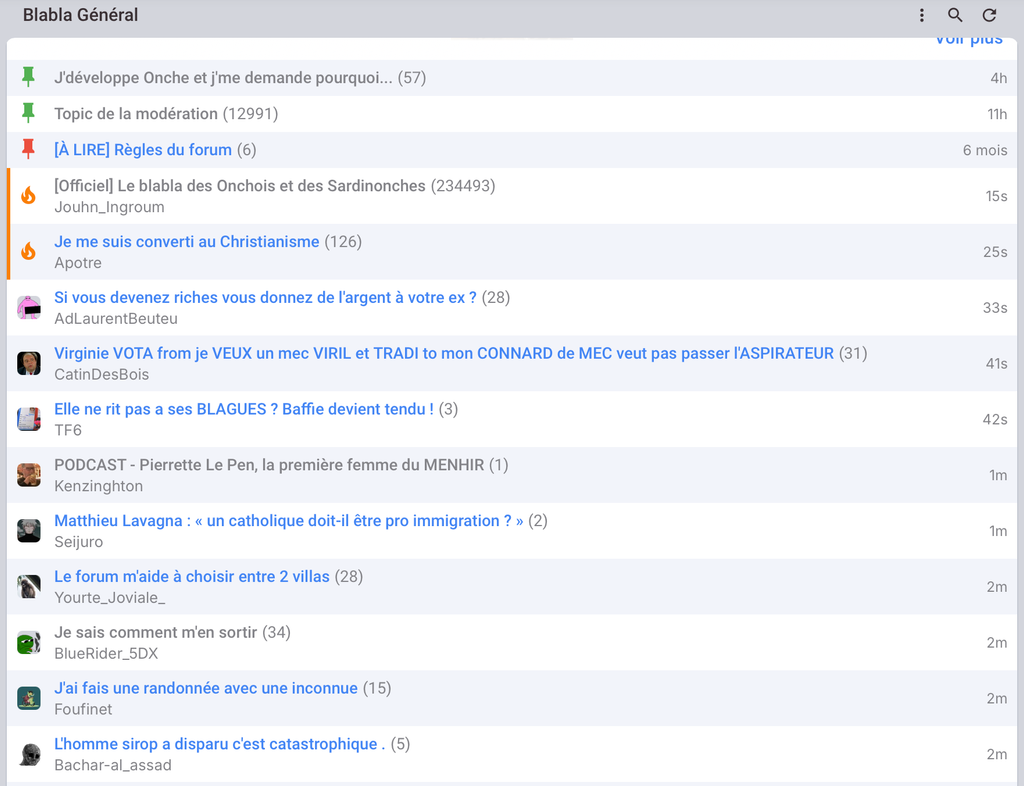The image size is (1024, 786).
Task: Click BlueRider_5DX's frog avatar
Action: (29, 642)
